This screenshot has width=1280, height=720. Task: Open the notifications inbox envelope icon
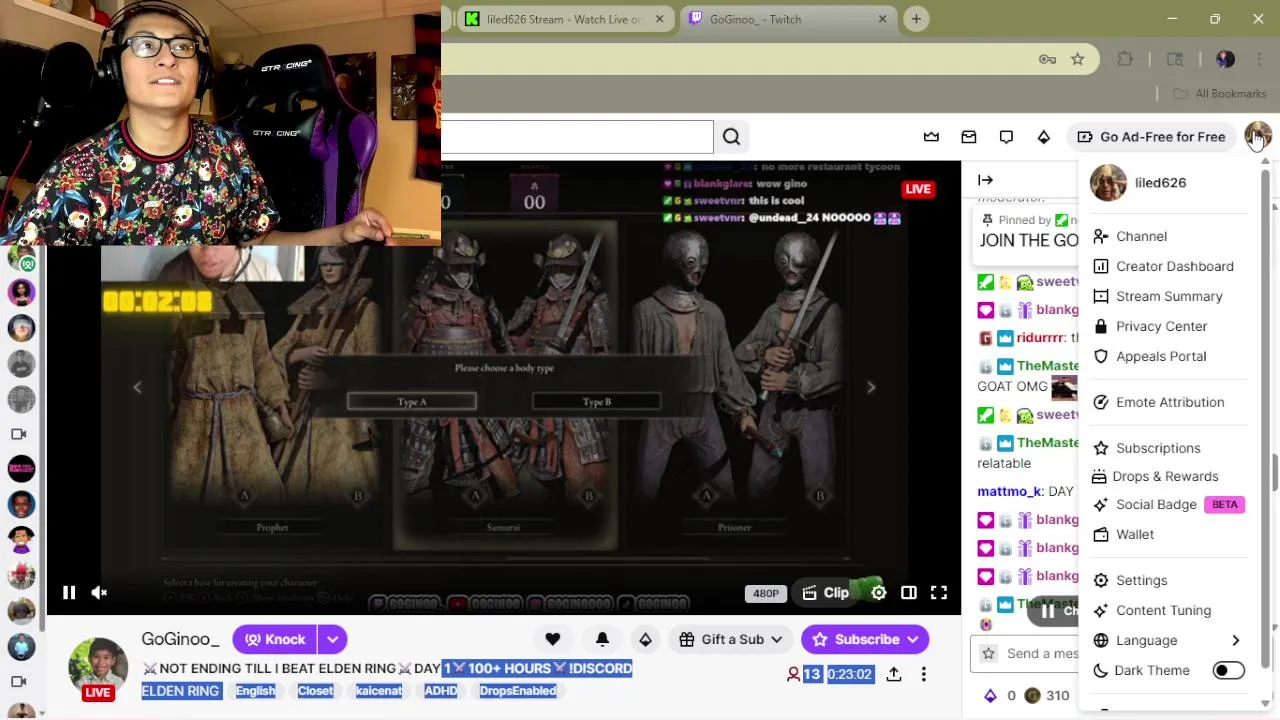pyautogui.click(x=968, y=137)
